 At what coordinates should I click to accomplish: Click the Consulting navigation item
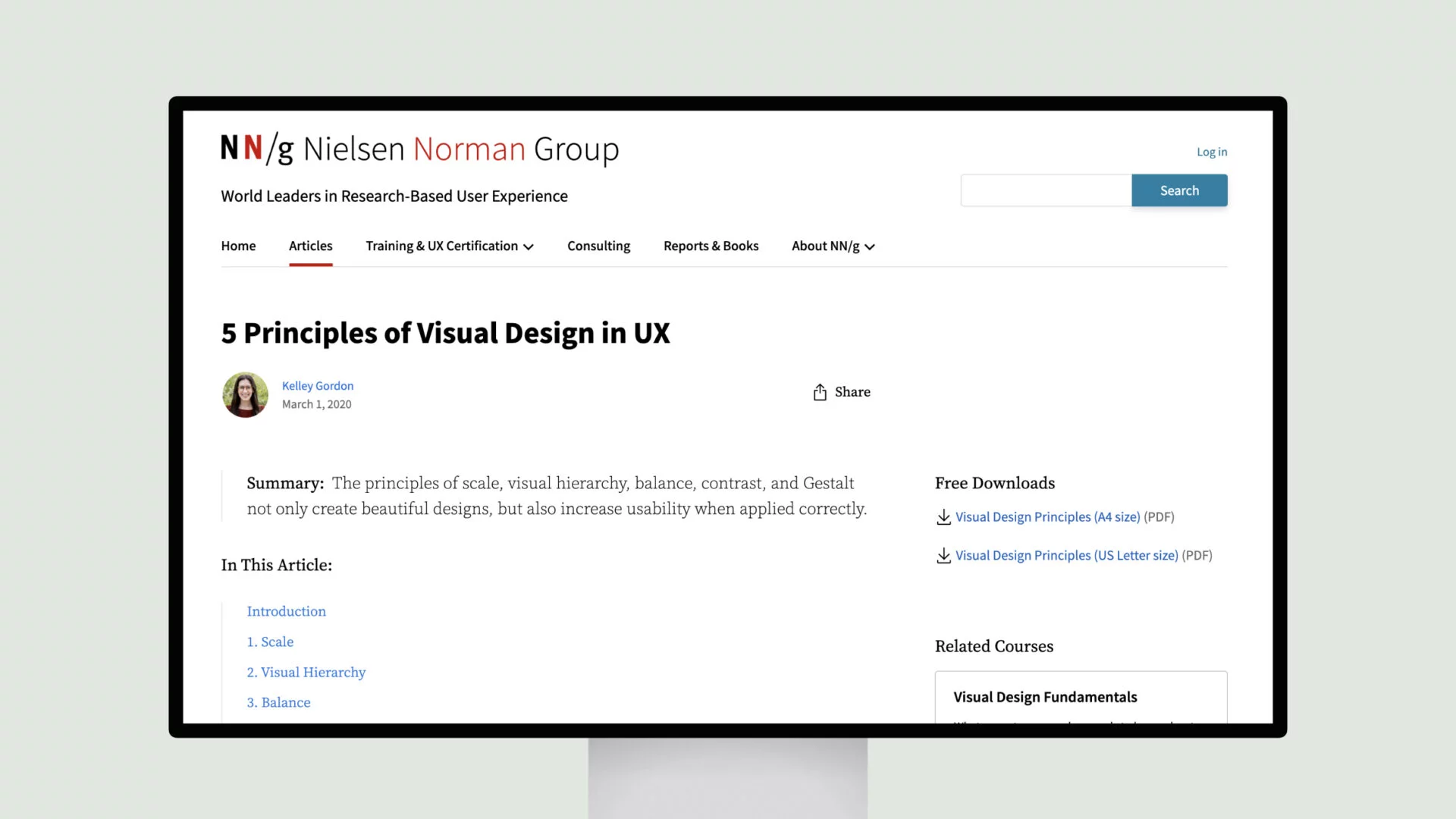(x=598, y=245)
